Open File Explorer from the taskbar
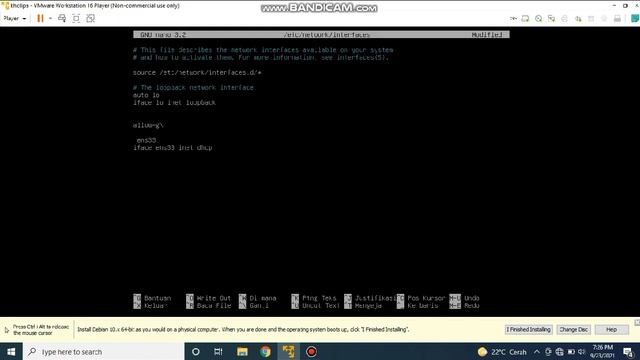This screenshot has height=360, width=640. (x=242, y=351)
